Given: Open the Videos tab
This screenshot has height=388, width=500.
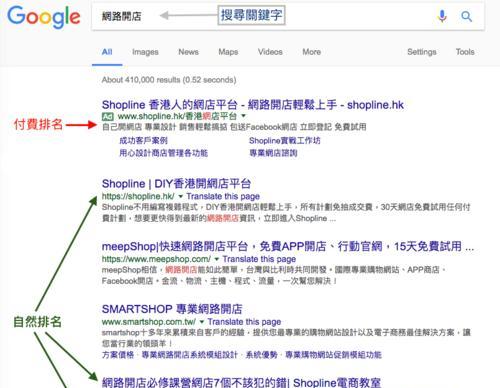Looking at the screenshot, I should coord(270,52).
